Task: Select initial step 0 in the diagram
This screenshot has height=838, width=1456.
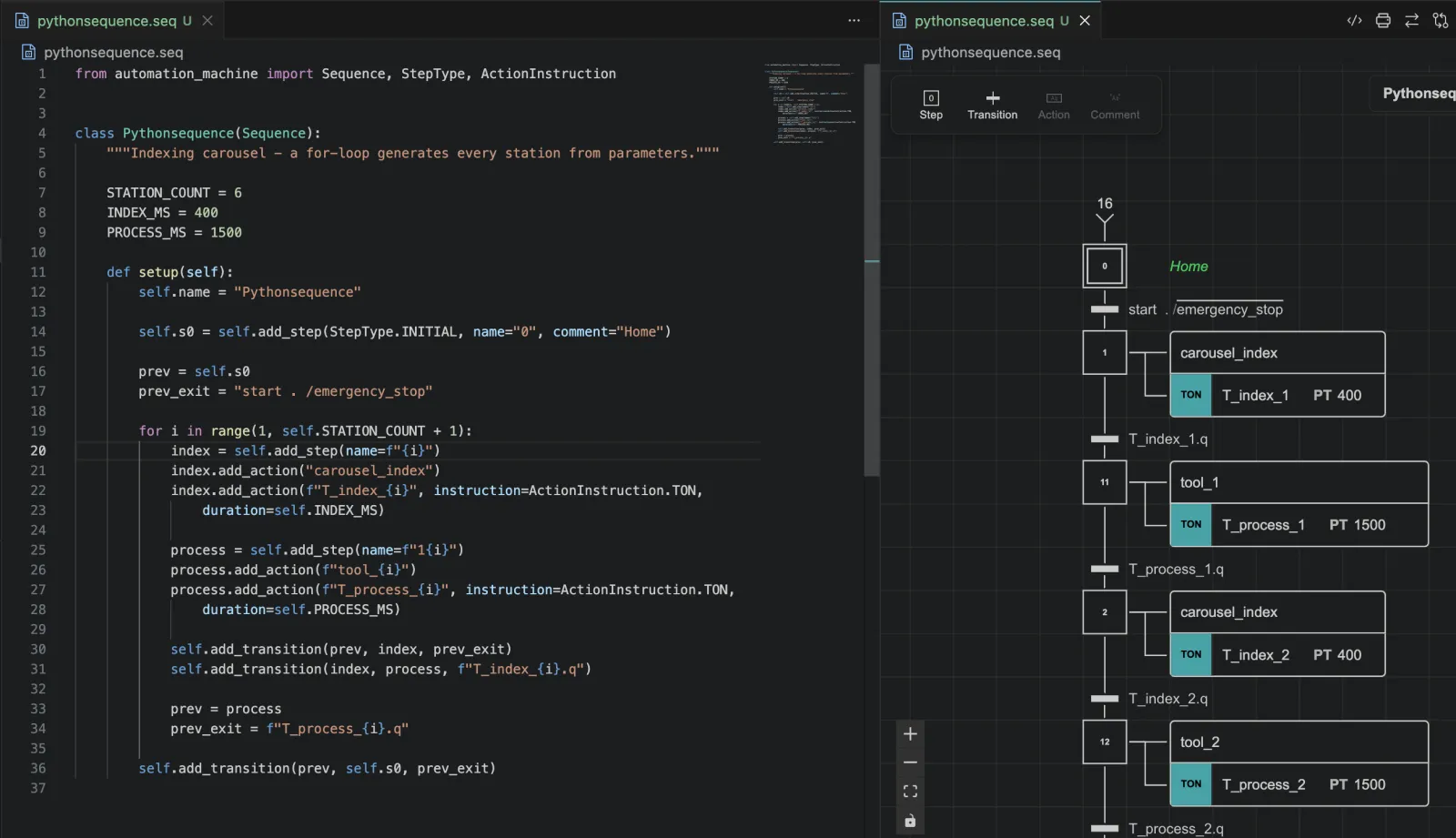Action: pyautogui.click(x=1105, y=266)
